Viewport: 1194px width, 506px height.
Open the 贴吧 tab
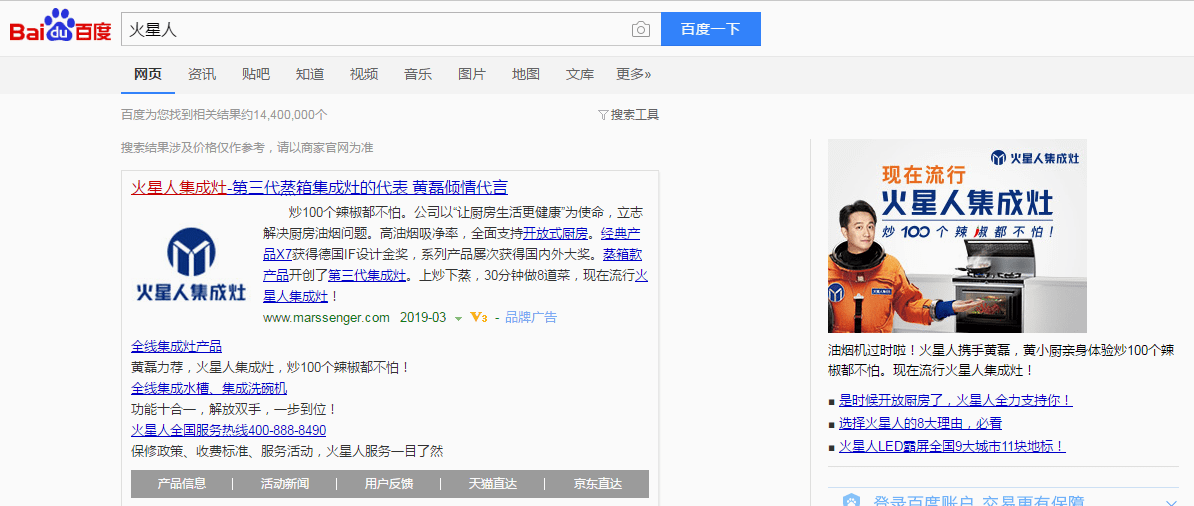tap(256, 75)
